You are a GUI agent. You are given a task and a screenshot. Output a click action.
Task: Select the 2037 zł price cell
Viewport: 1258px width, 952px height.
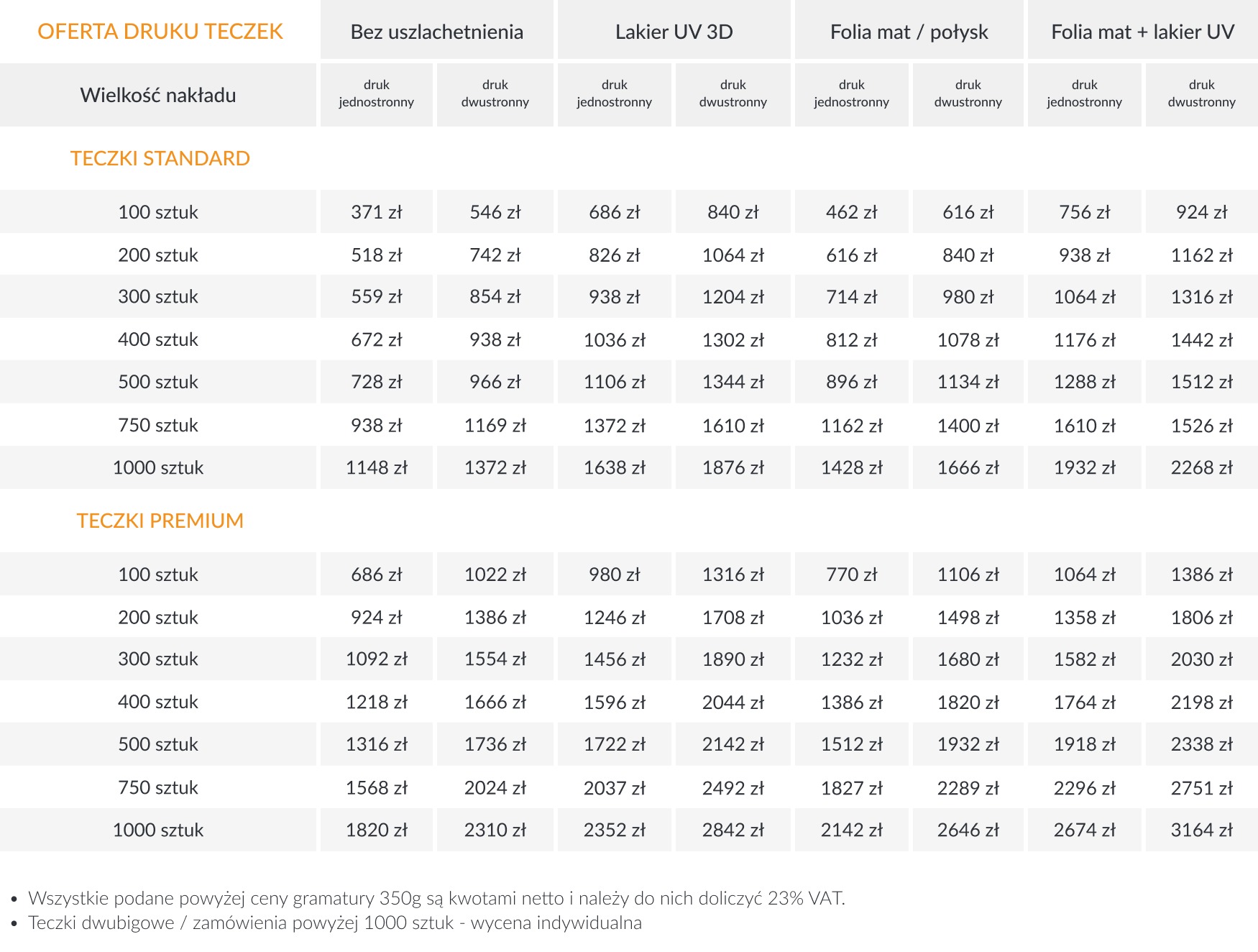point(614,787)
